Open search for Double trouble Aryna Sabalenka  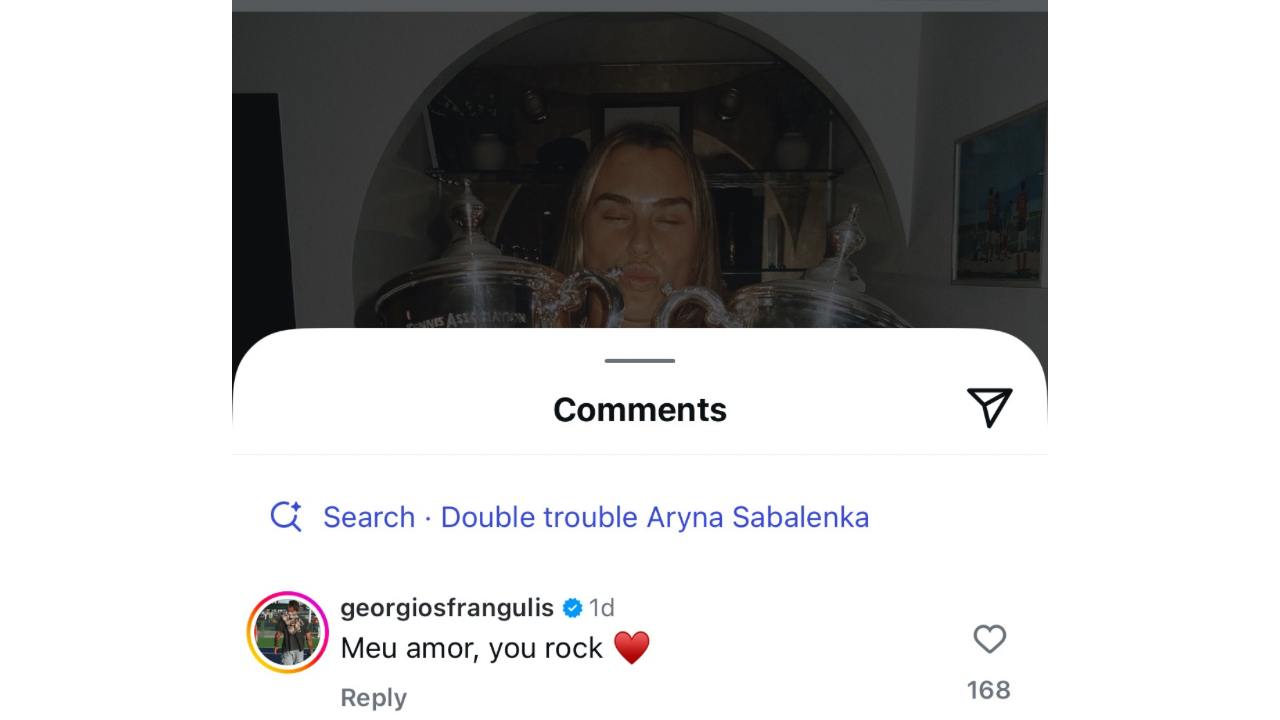[596, 517]
